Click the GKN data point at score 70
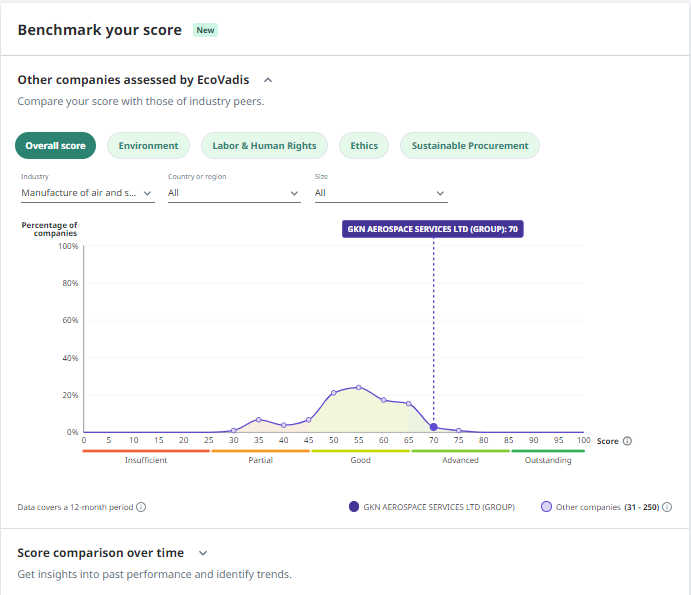 [x=434, y=427]
